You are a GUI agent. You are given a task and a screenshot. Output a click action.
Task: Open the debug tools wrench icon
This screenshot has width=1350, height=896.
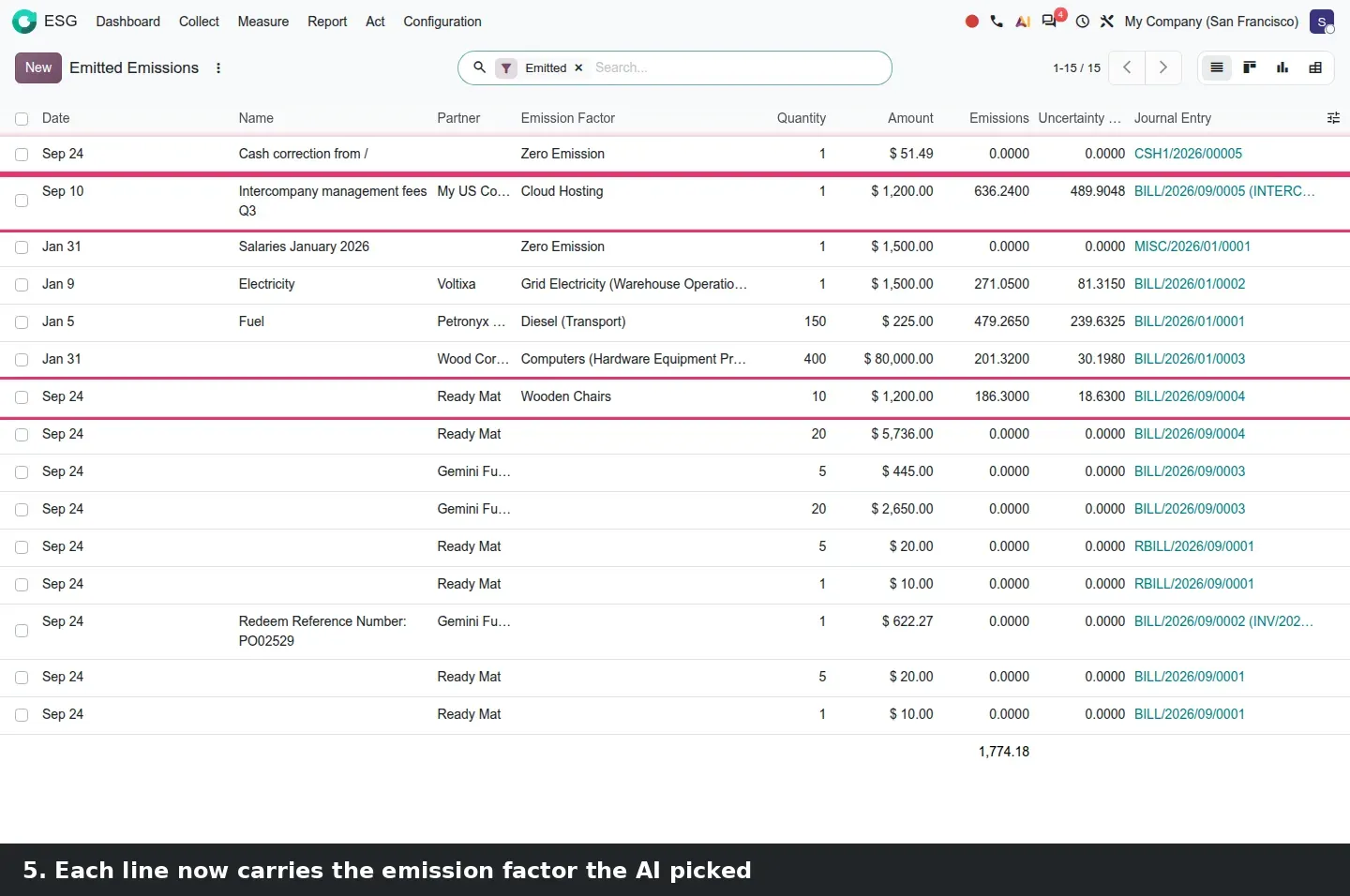[1107, 21]
